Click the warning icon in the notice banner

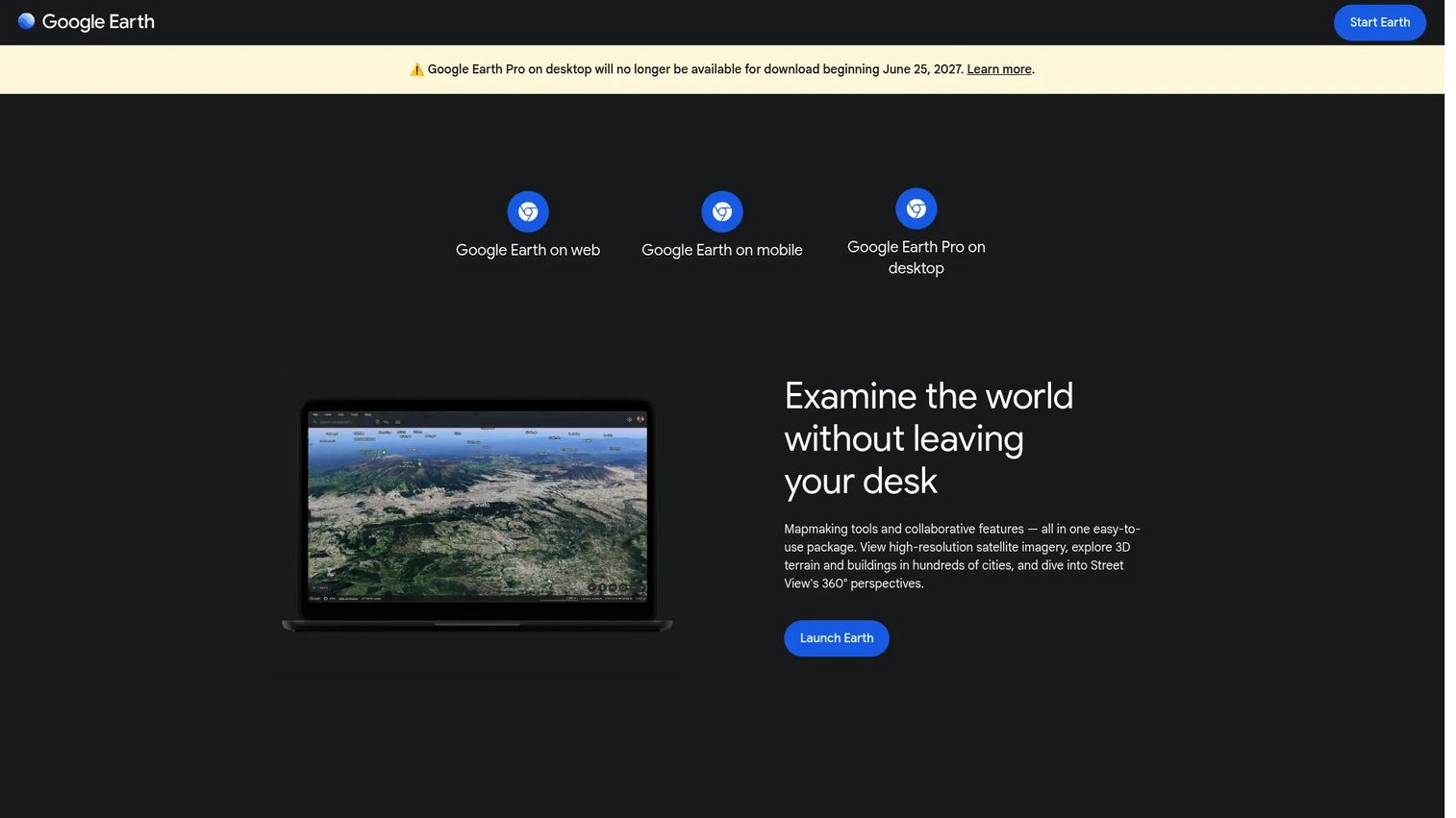[x=416, y=69]
